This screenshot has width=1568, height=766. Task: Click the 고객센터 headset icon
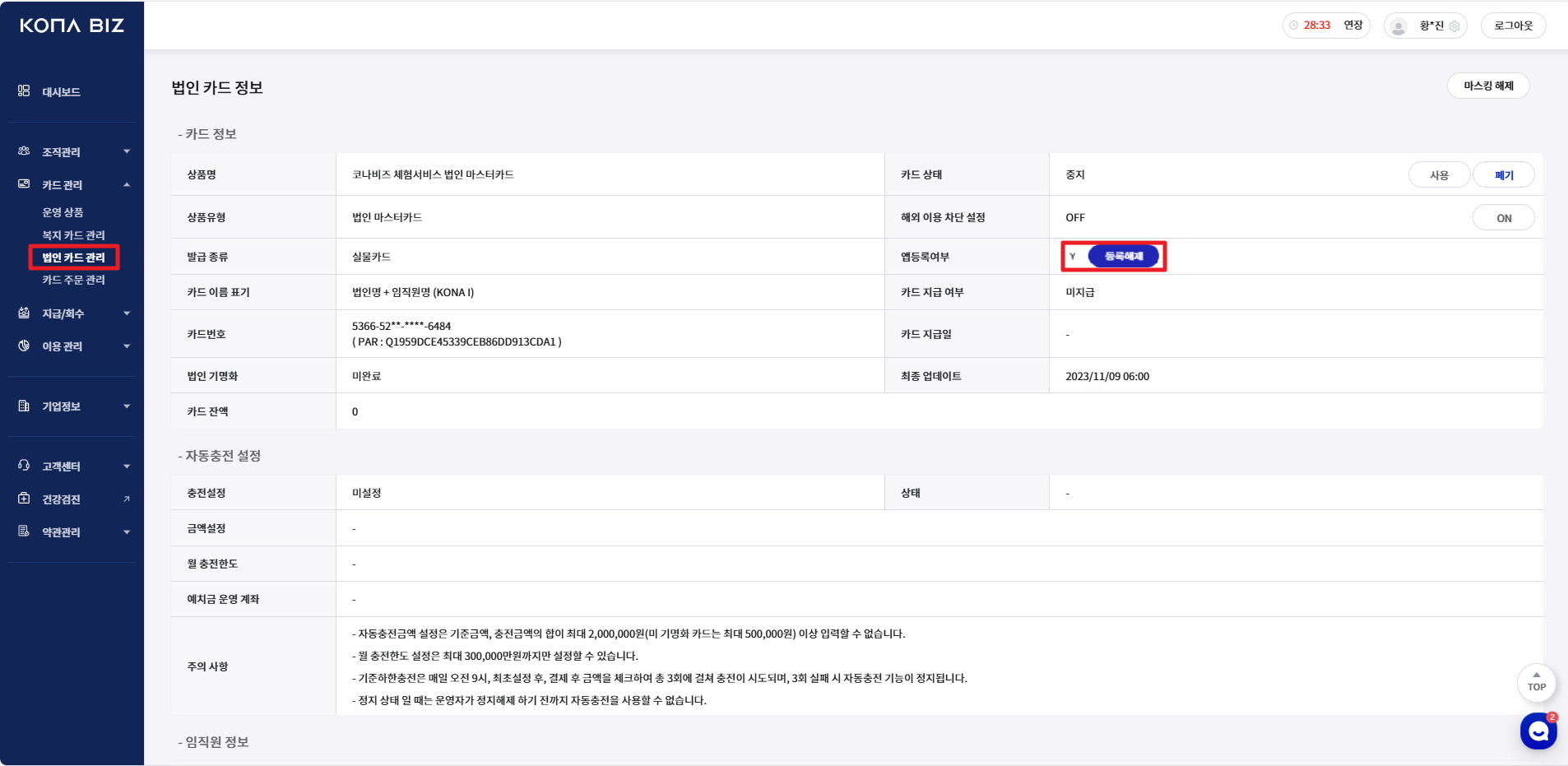coord(24,466)
